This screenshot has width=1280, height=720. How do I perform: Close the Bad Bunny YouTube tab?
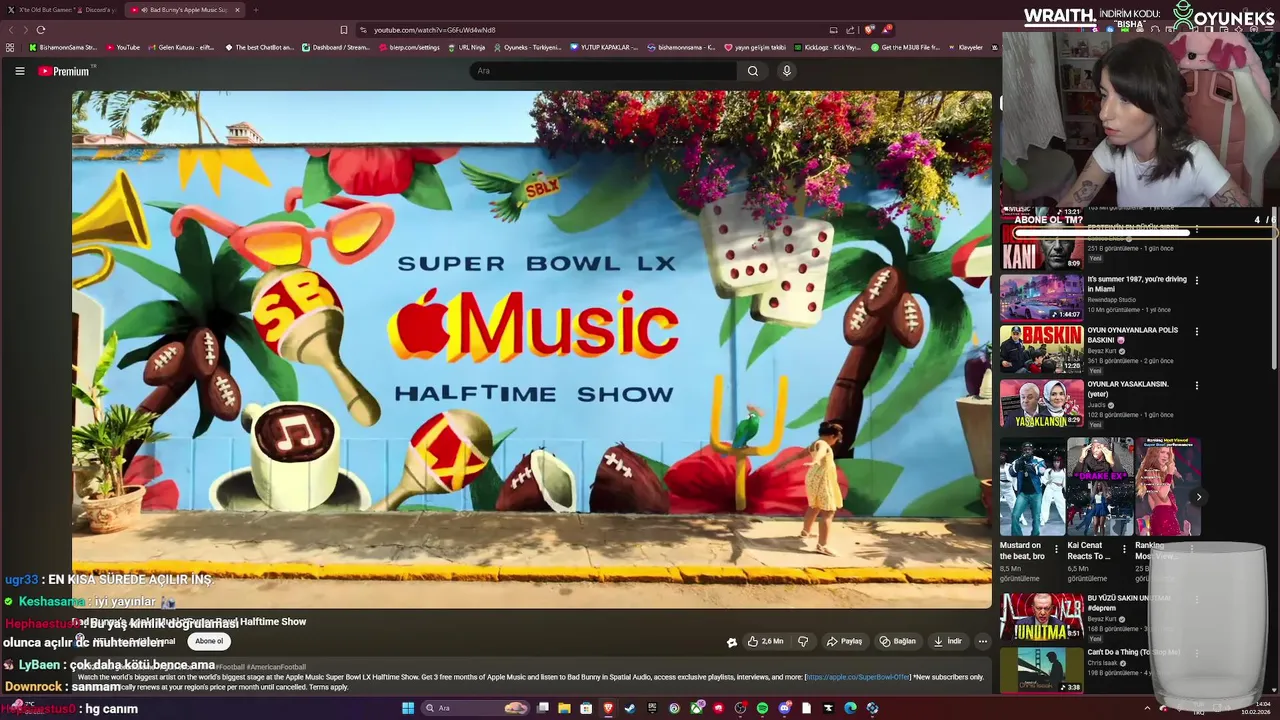[x=237, y=10]
